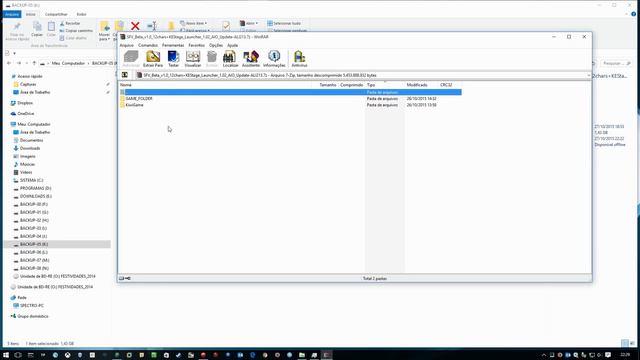The width and height of the screenshot is (640, 360).
Task: Click the taskbar clock
Action: click(x=625, y=355)
